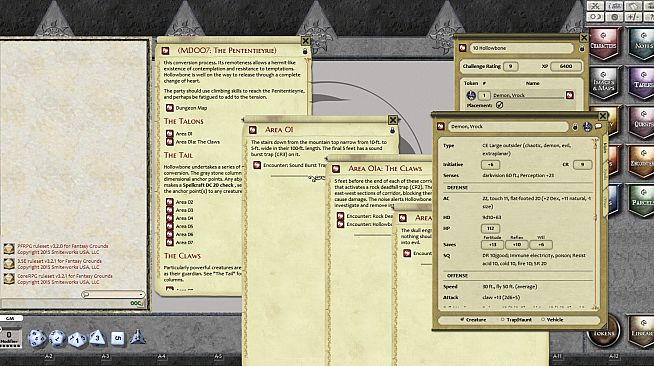Open the Characters sidebar panel

pyautogui.click(x=604, y=44)
